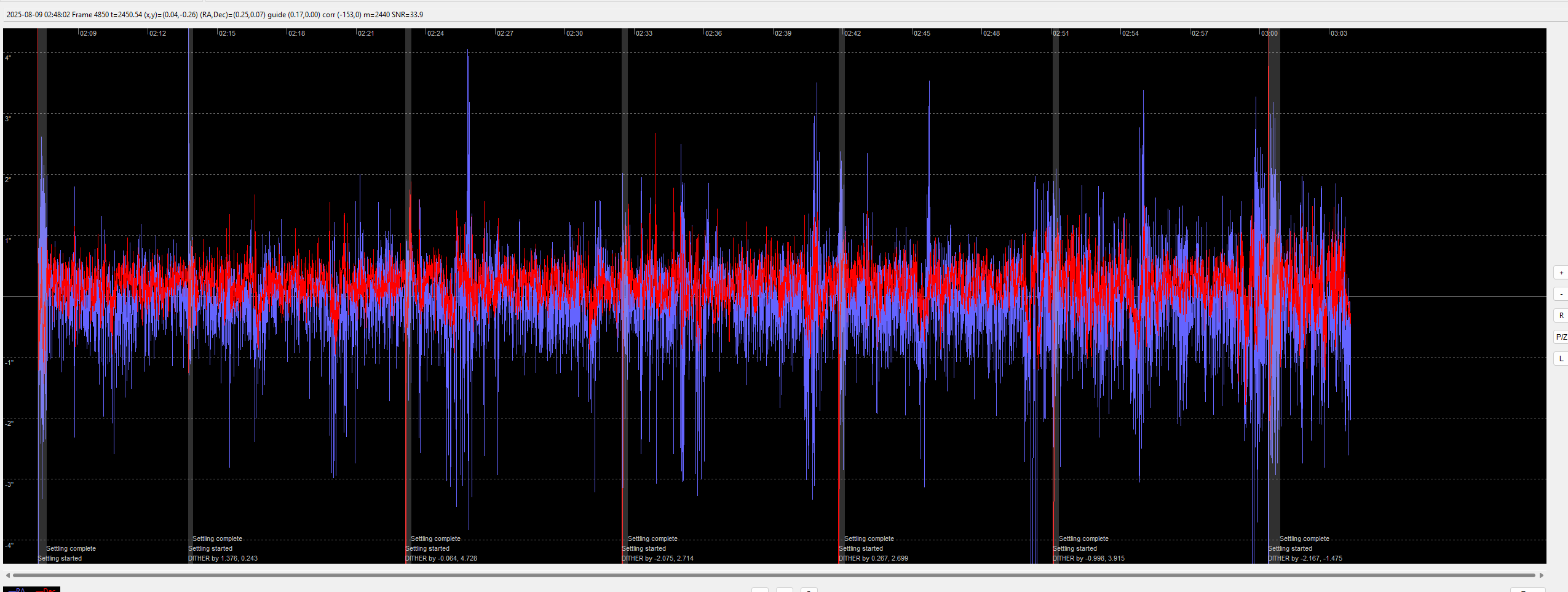Click the L button beside the graph
This screenshot has height=592, width=1568.
tap(1561, 359)
